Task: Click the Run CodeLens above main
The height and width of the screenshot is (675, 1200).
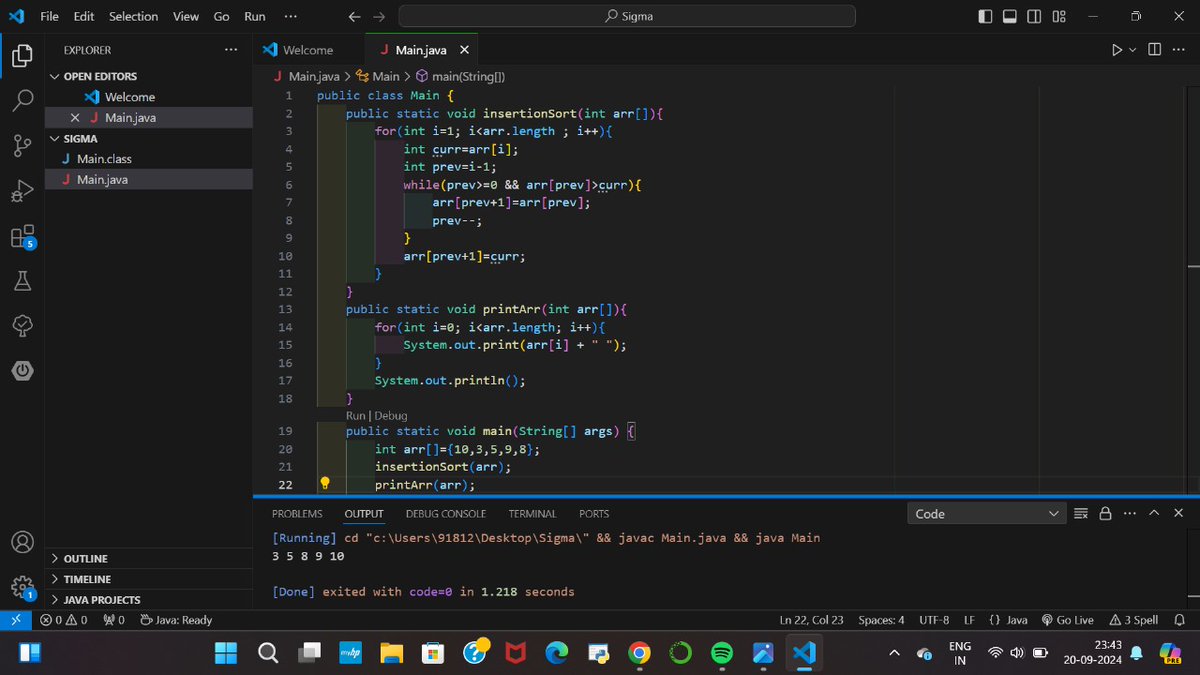Action: pos(356,415)
